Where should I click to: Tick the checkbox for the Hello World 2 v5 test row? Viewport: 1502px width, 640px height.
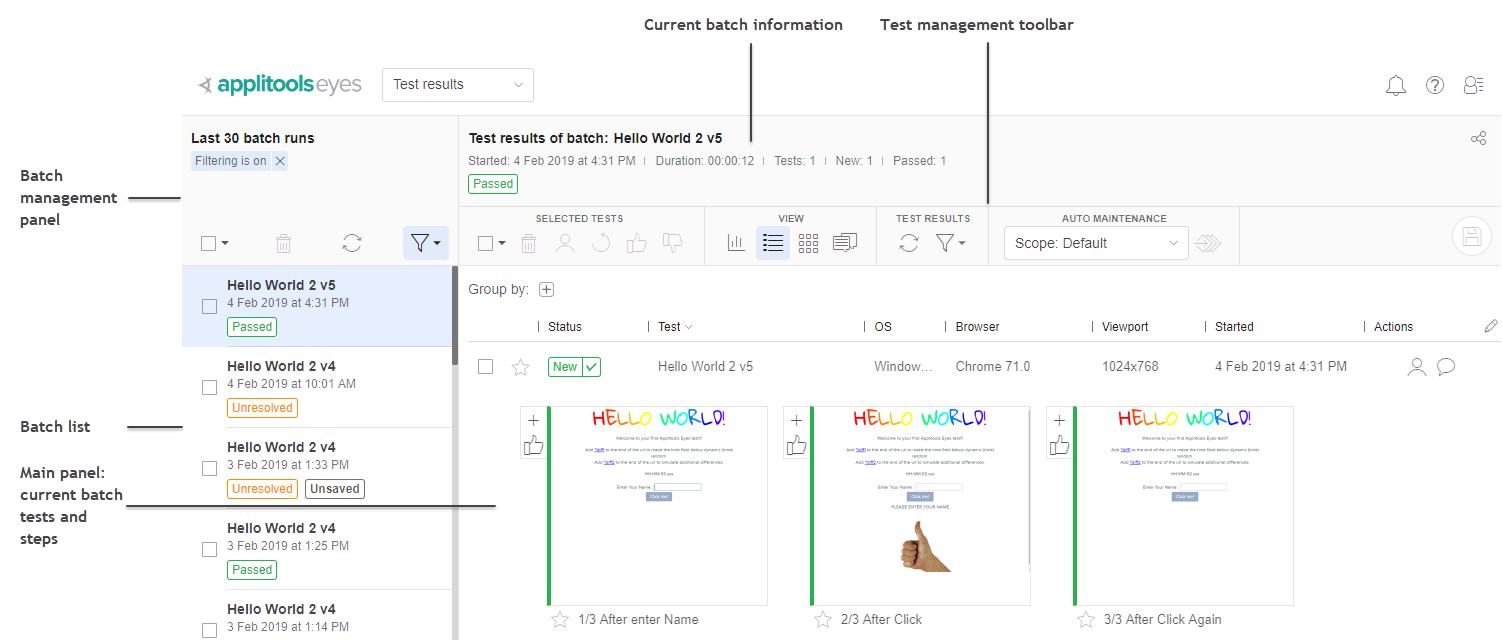pos(485,367)
